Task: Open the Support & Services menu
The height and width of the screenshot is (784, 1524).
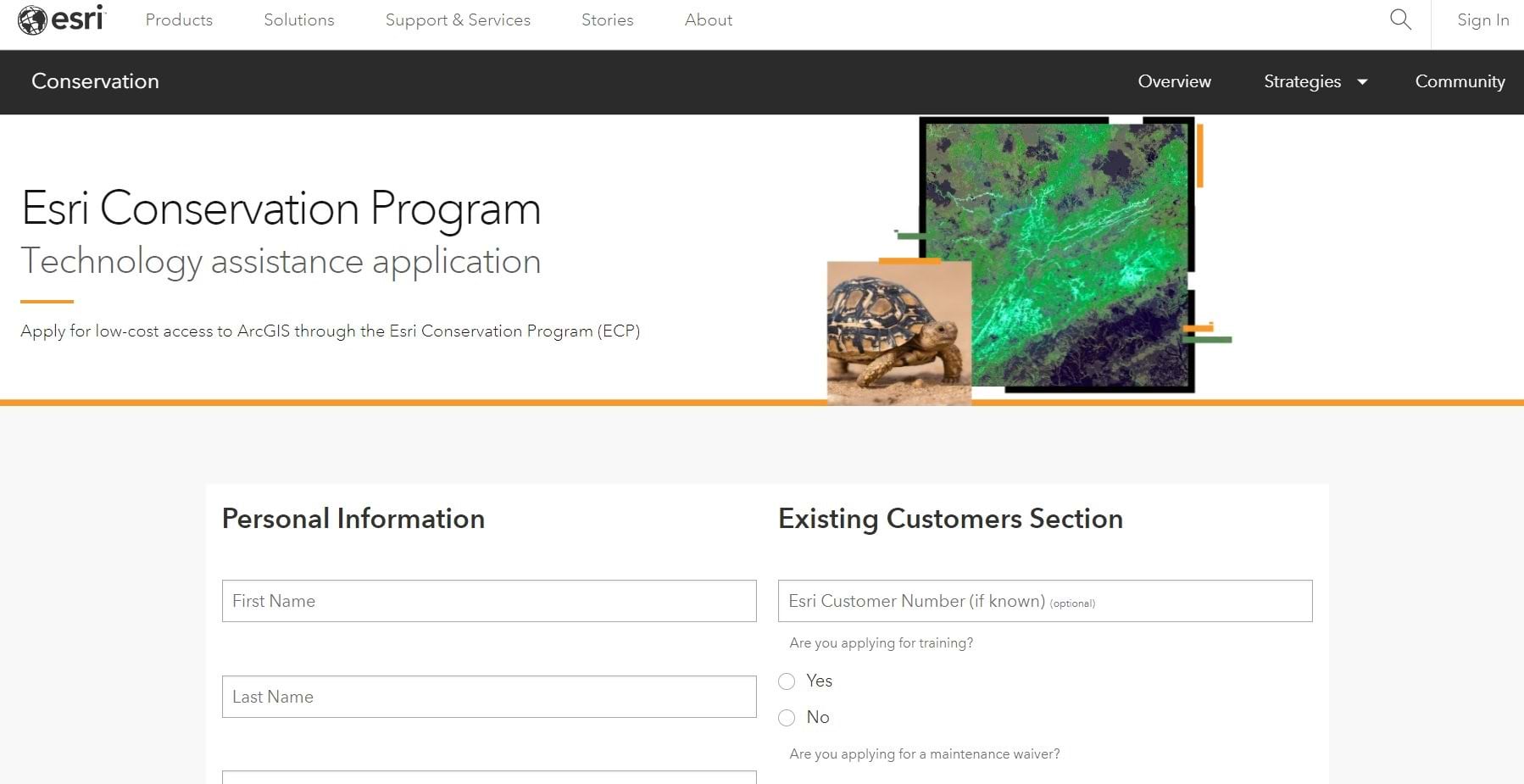Action: pyautogui.click(x=458, y=19)
